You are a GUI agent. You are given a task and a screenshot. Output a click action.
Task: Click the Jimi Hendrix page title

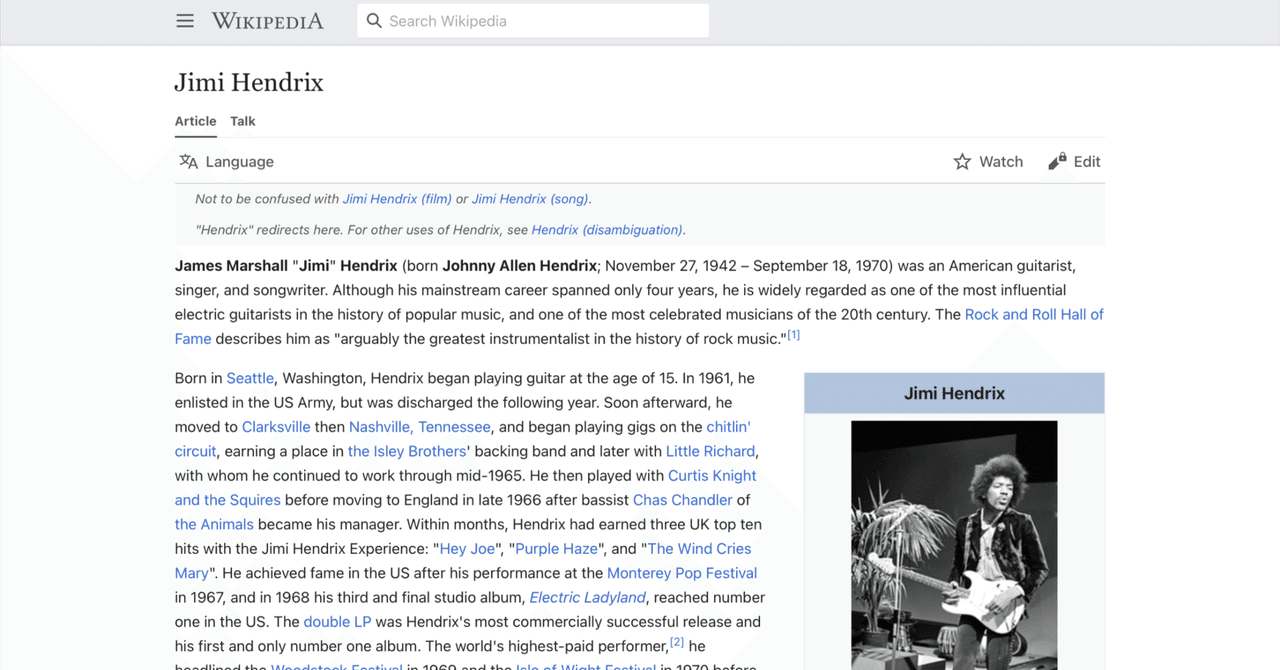pyautogui.click(x=249, y=82)
